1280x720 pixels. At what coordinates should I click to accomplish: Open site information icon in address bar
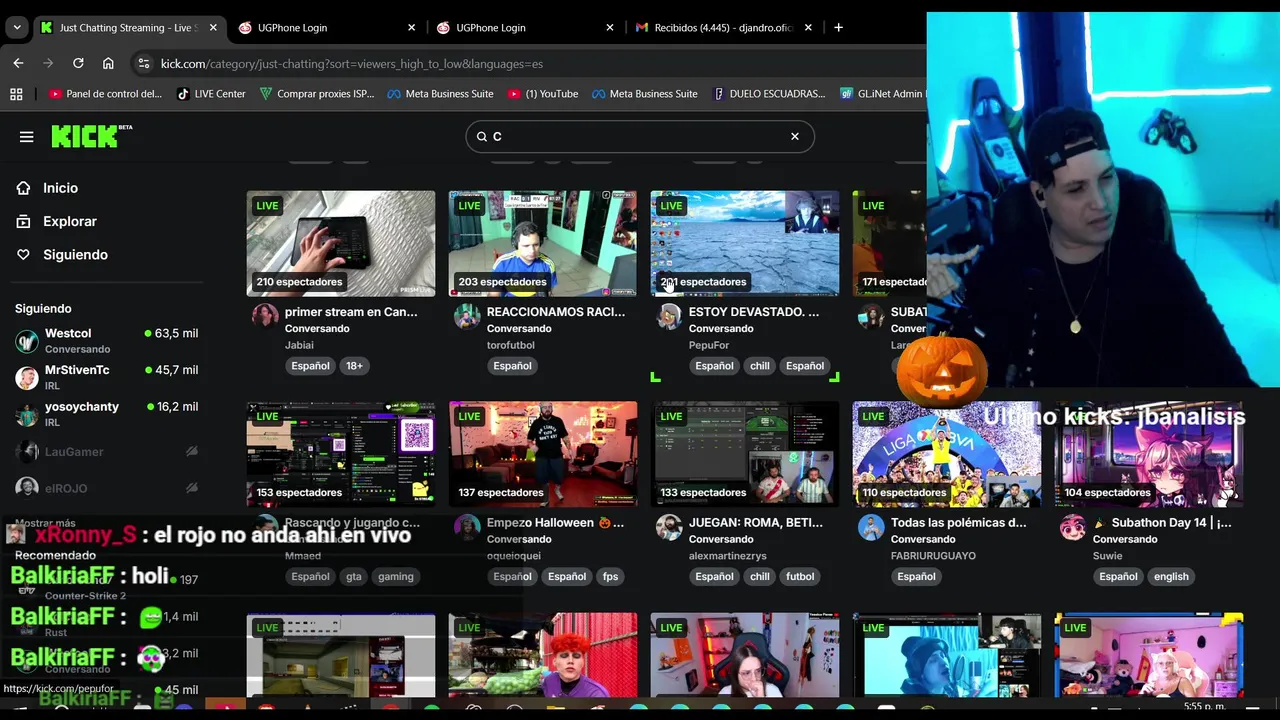pos(144,63)
